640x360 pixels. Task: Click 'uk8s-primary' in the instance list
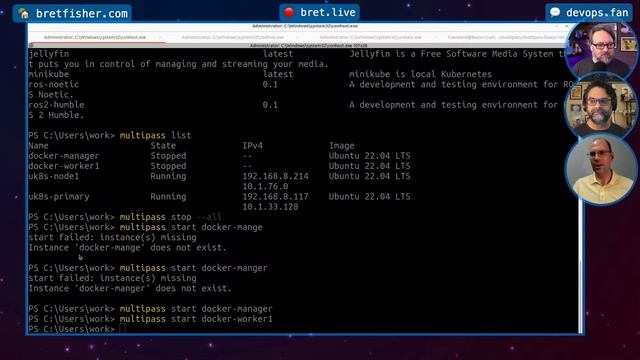[59, 197]
